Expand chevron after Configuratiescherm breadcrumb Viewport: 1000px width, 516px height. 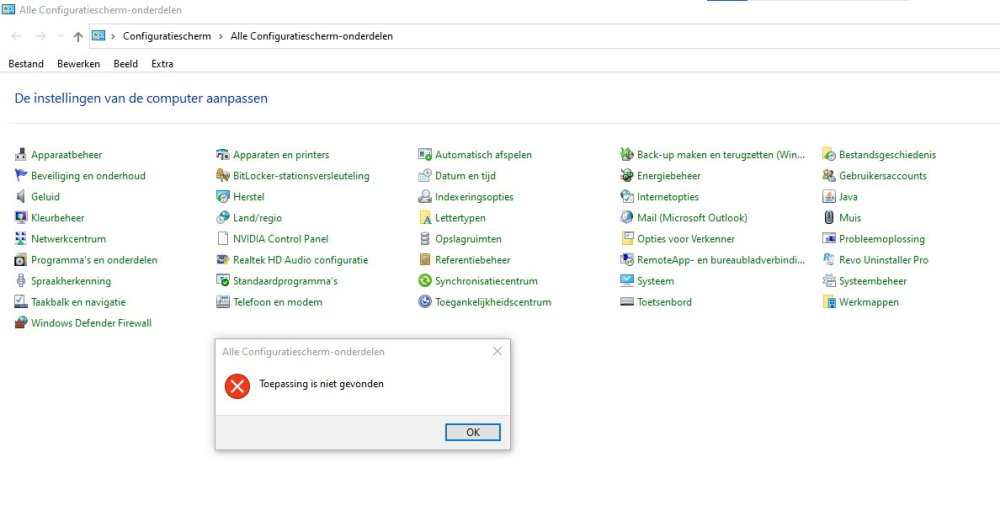pos(220,36)
